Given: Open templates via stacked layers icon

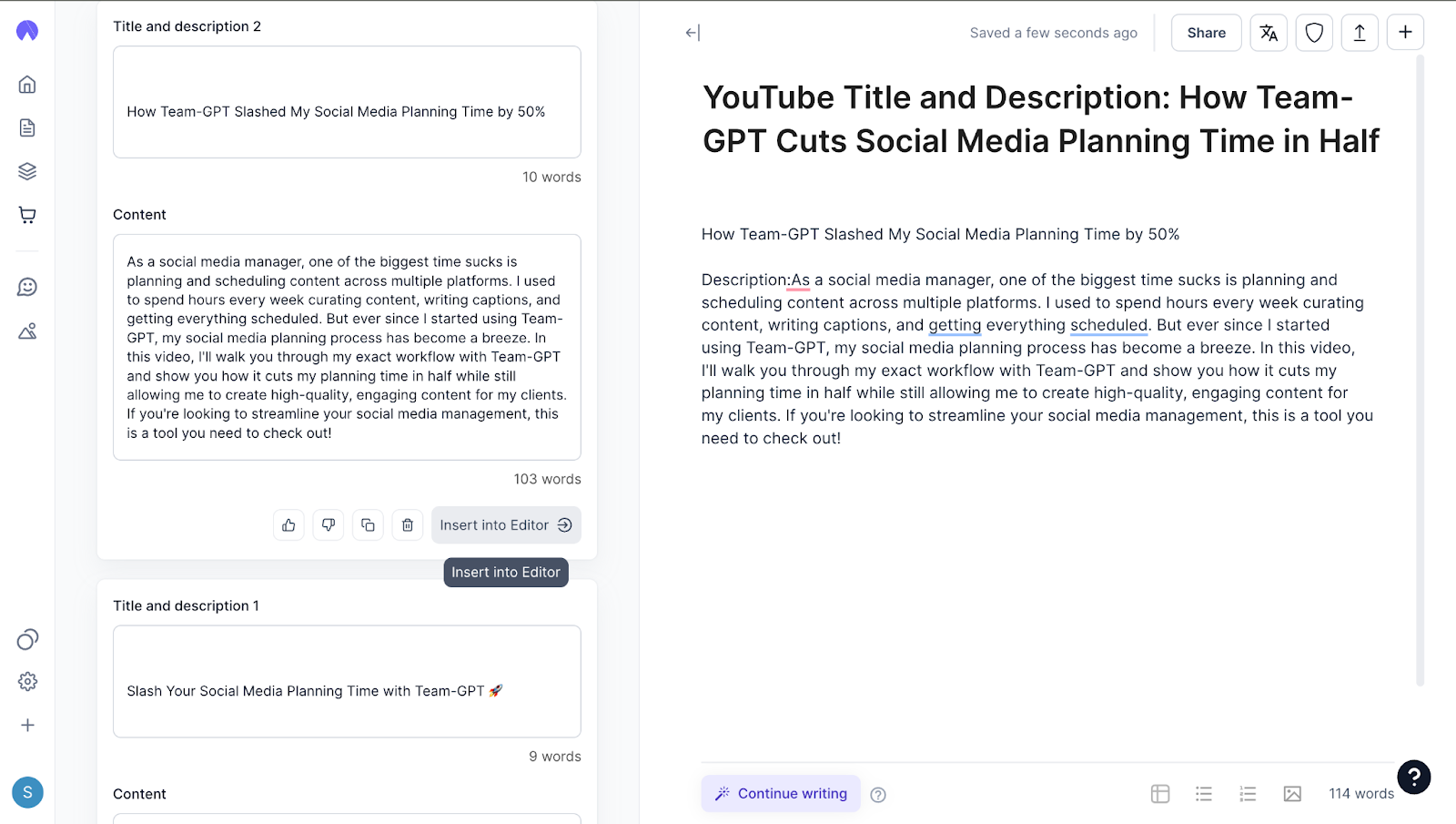Looking at the screenshot, I should tap(27, 171).
